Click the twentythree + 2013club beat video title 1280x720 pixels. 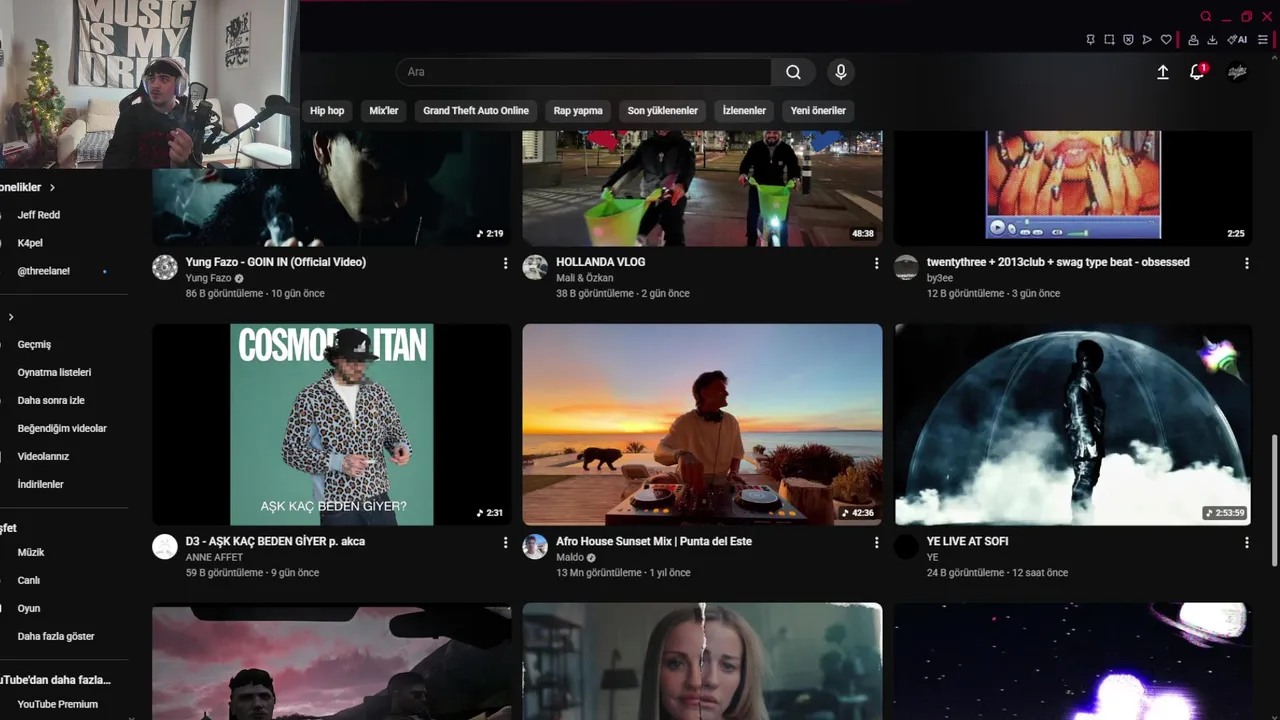(1058, 262)
